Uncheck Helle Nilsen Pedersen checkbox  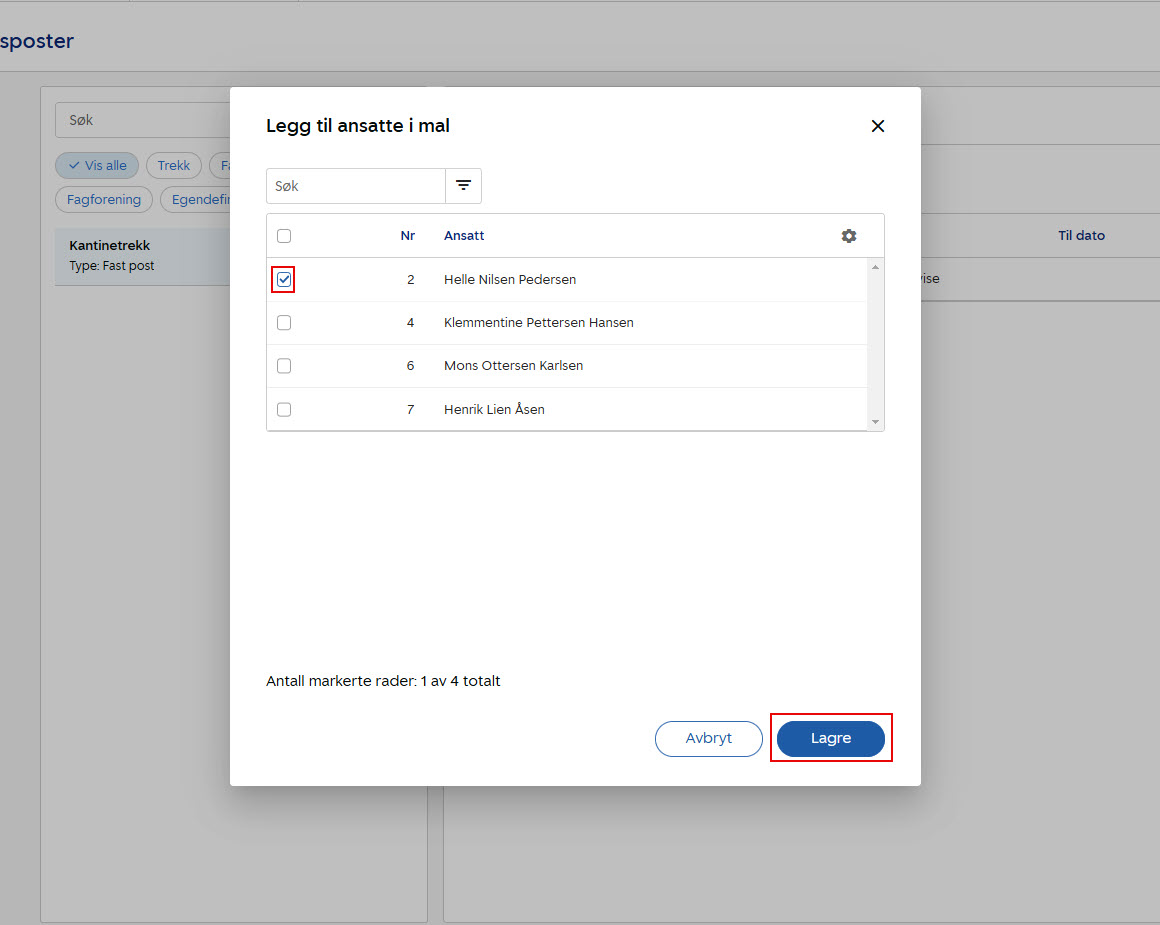[x=284, y=280]
